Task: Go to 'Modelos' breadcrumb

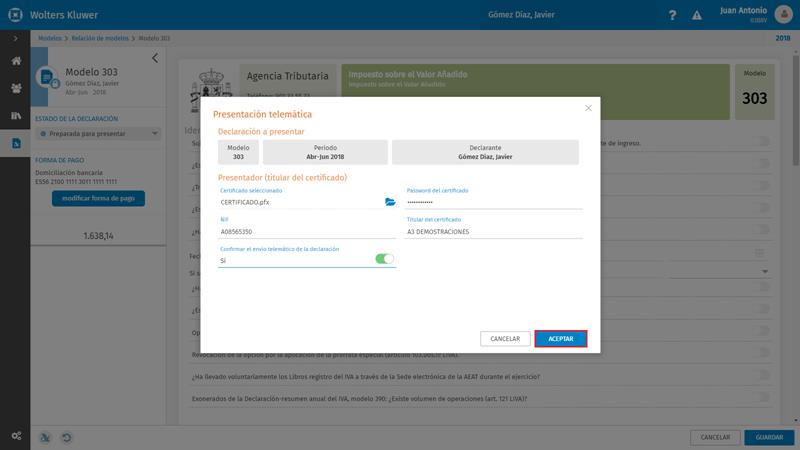Action: point(49,38)
